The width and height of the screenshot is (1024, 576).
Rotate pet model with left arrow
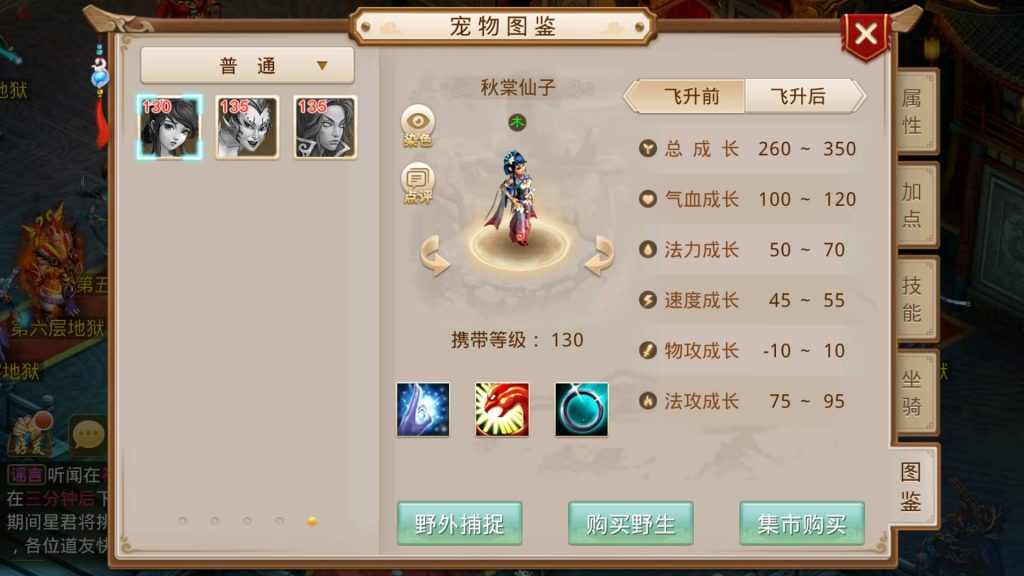[x=435, y=255]
